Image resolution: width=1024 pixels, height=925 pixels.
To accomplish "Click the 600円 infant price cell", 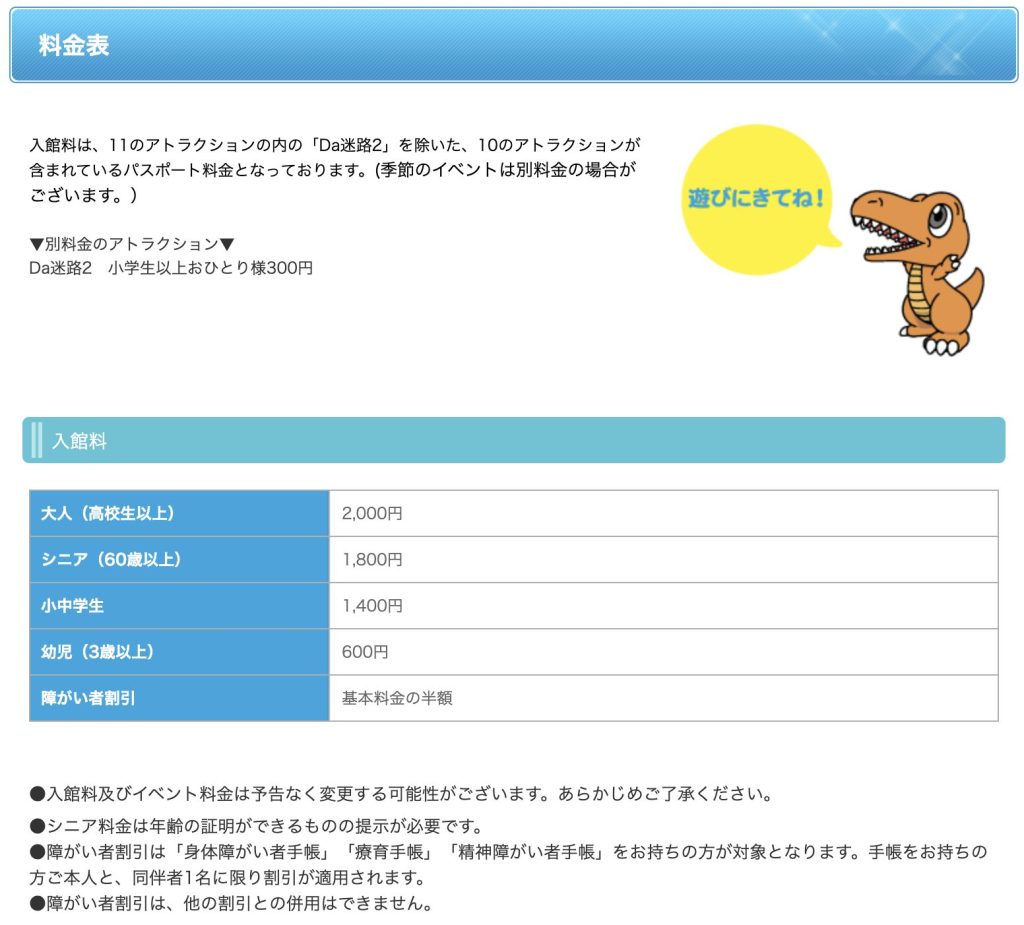I will click(x=365, y=652).
